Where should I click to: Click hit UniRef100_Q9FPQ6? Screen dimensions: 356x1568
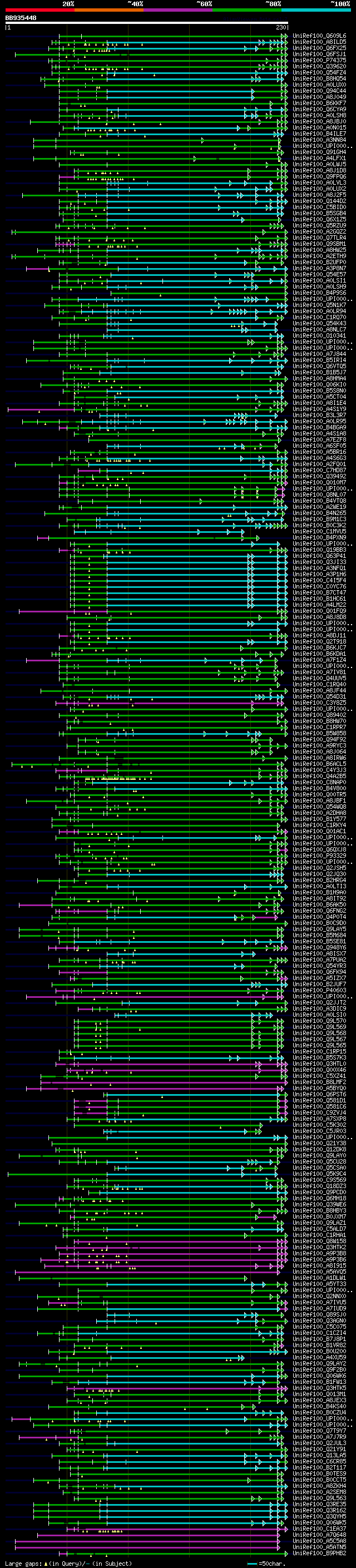[x=319, y=176]
